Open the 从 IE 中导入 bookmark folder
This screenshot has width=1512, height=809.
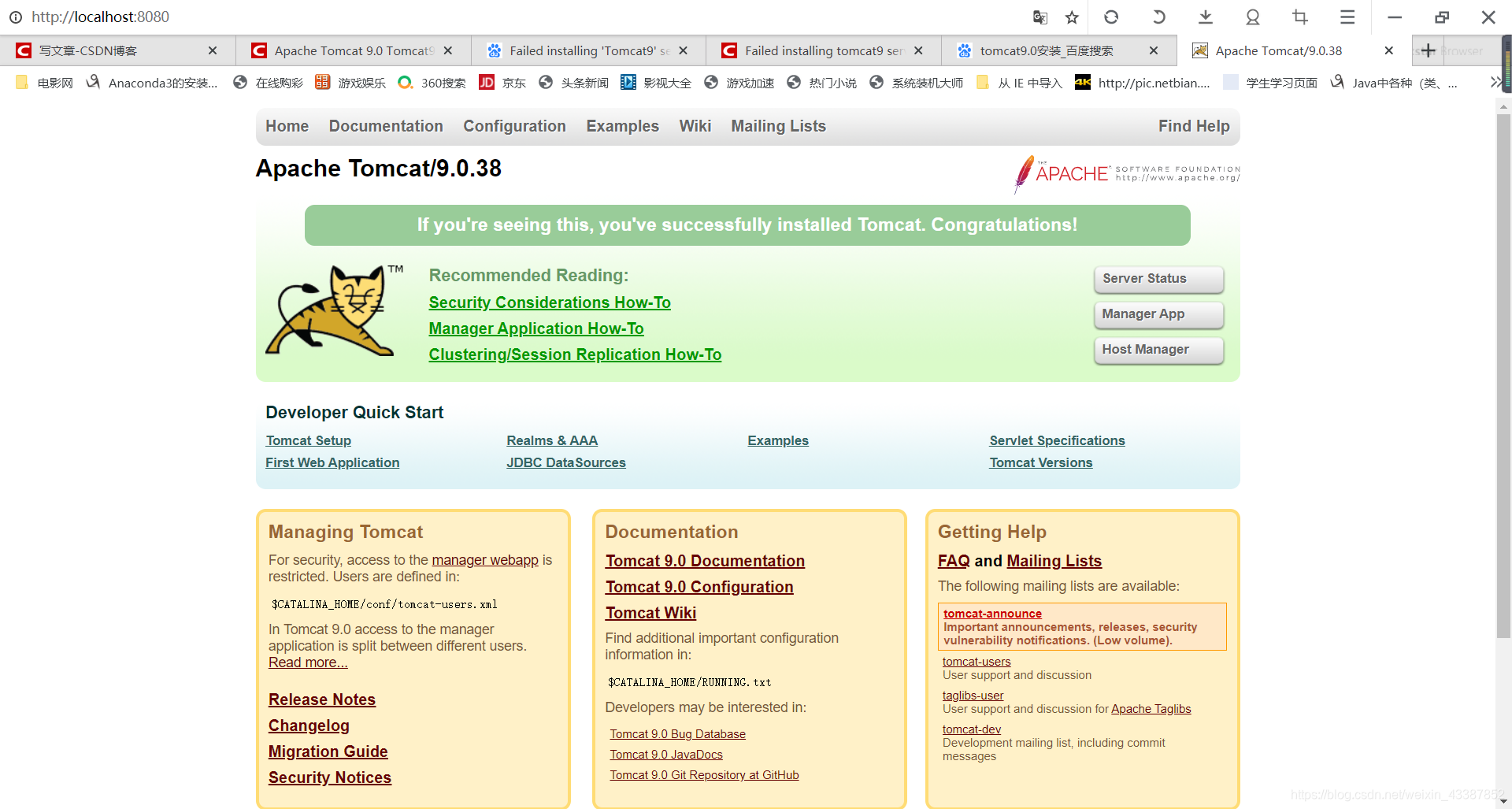point(1019,83)
